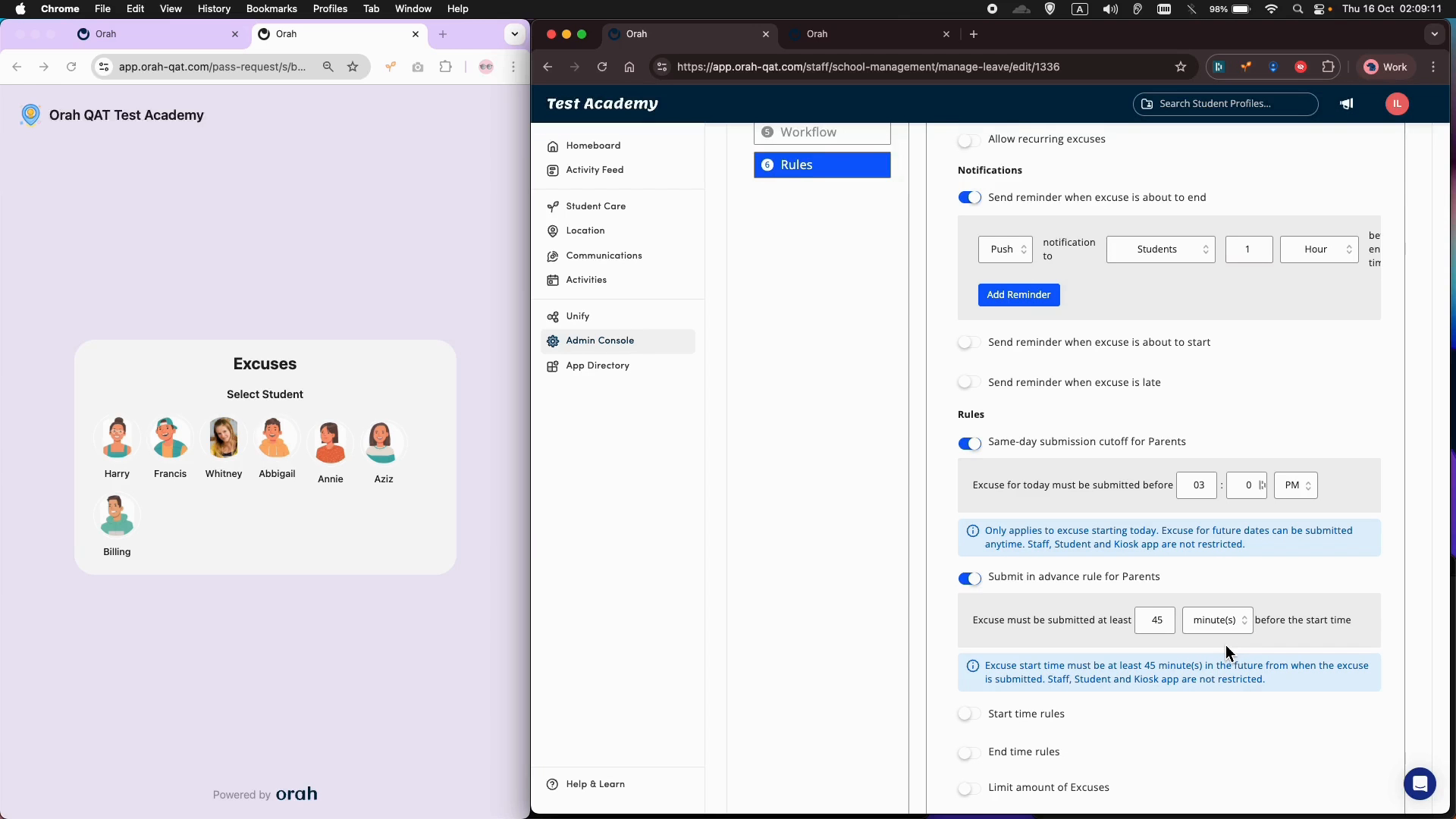Open Student Care from sidebar

point(553,206)
